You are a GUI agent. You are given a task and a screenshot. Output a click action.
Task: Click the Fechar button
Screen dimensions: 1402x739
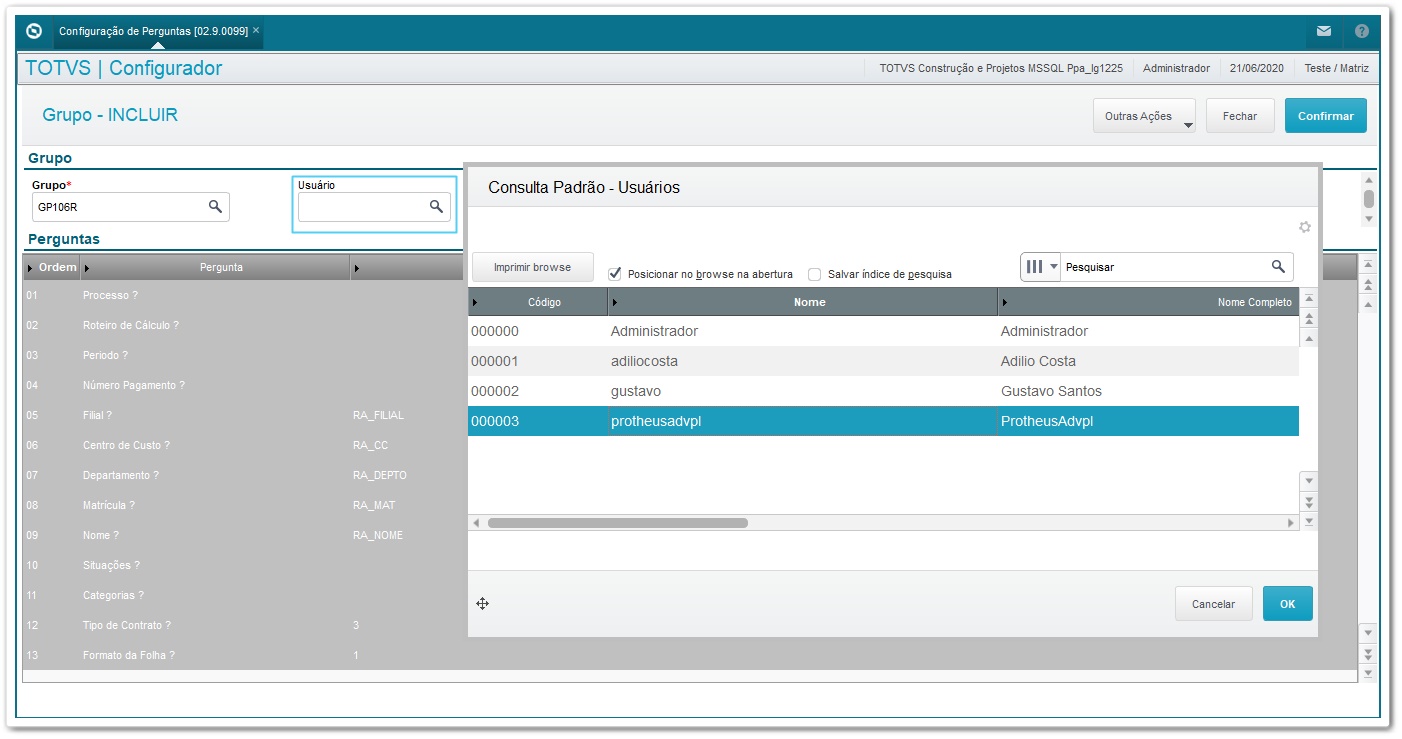[1240, 116]
